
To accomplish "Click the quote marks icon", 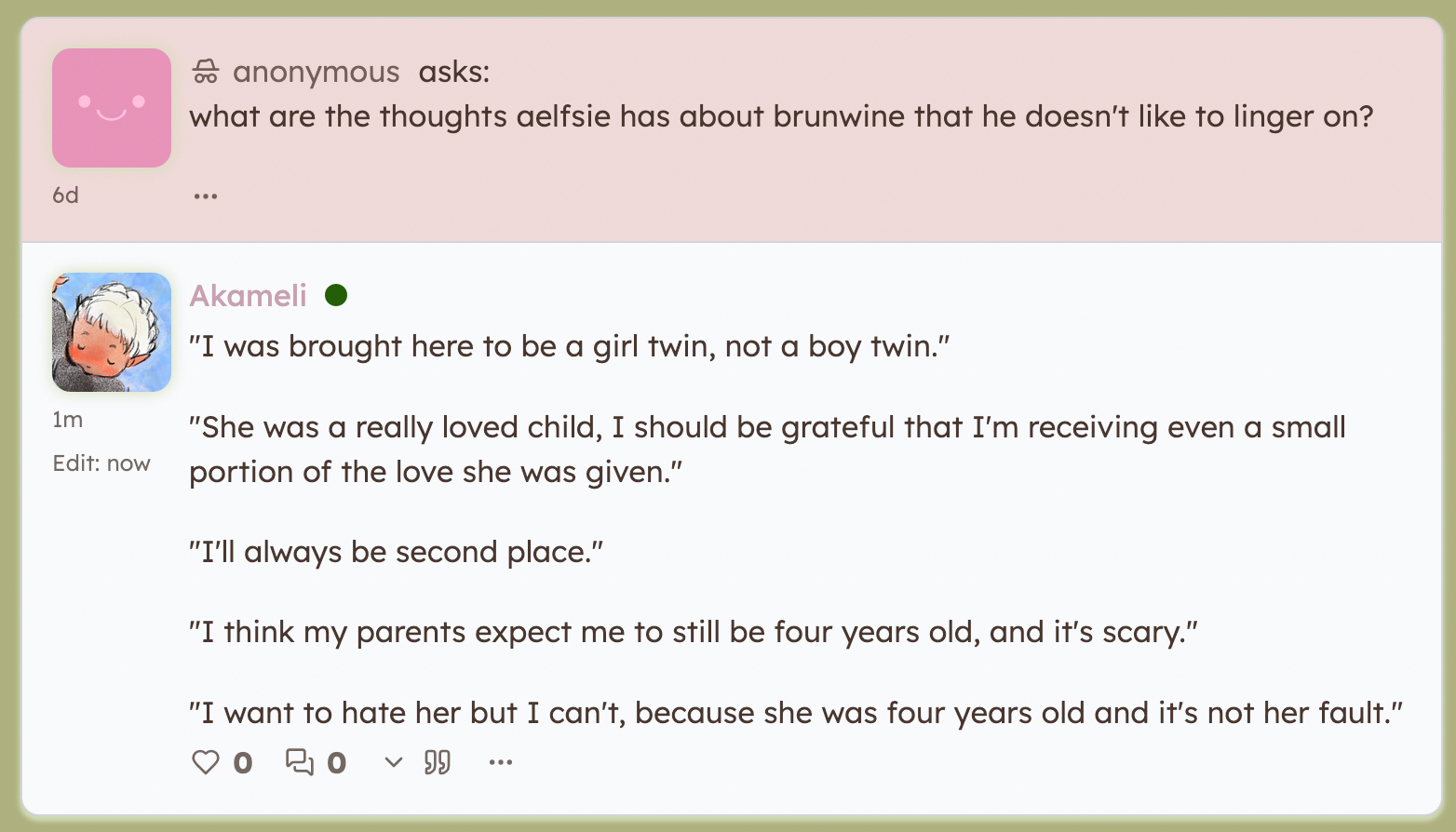I will pos(438,762).
